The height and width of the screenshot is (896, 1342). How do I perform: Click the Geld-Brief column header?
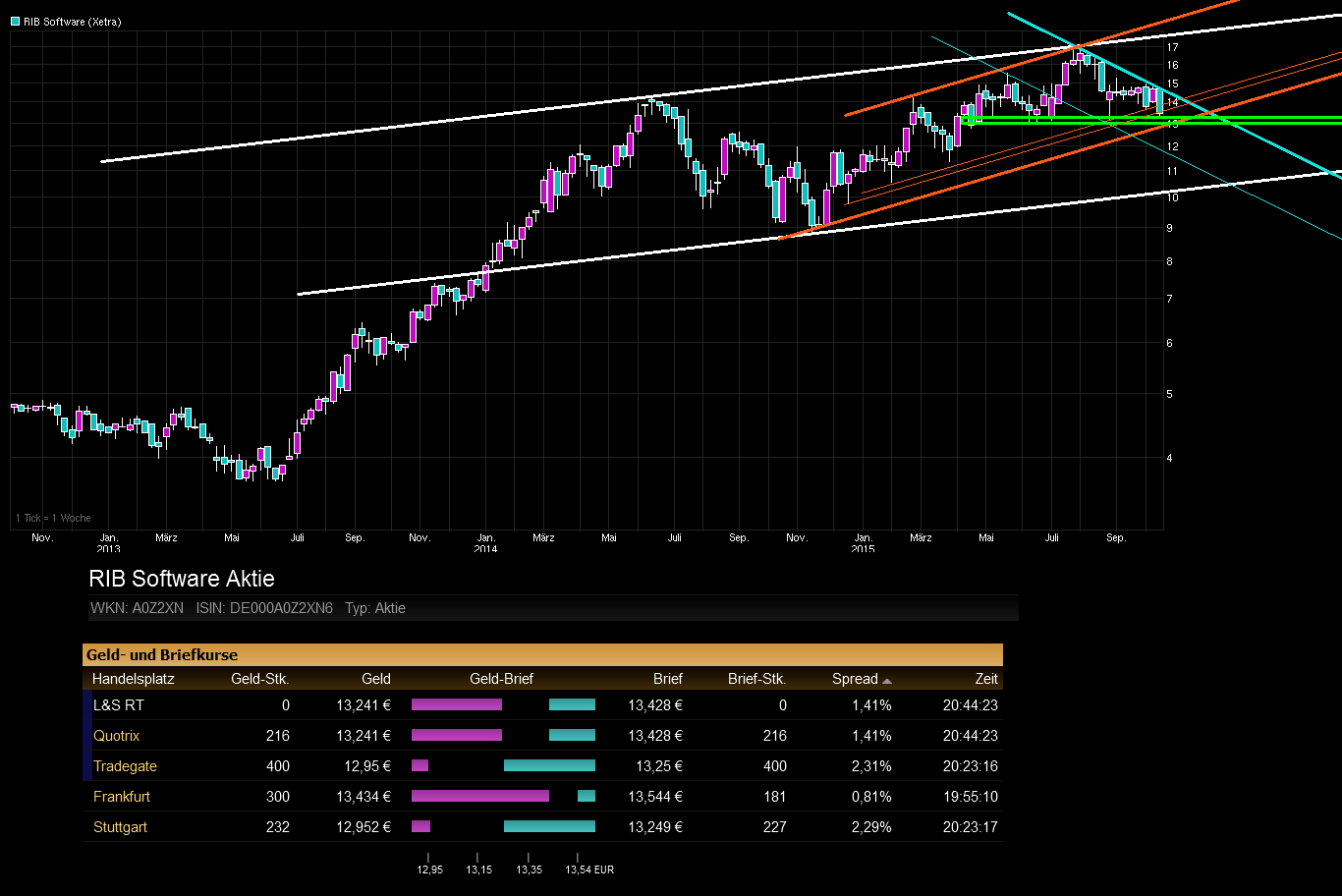click(501, 679)
